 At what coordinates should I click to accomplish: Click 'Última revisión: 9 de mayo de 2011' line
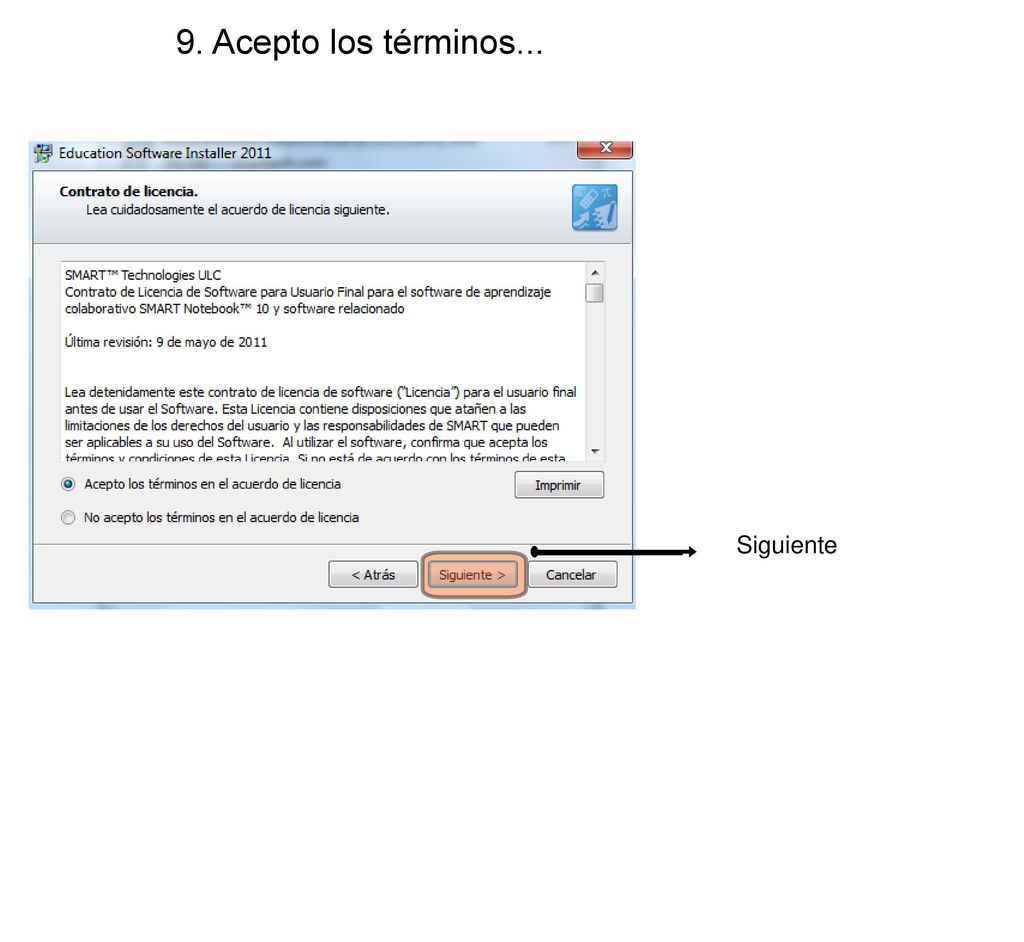[x=166, y=342]
